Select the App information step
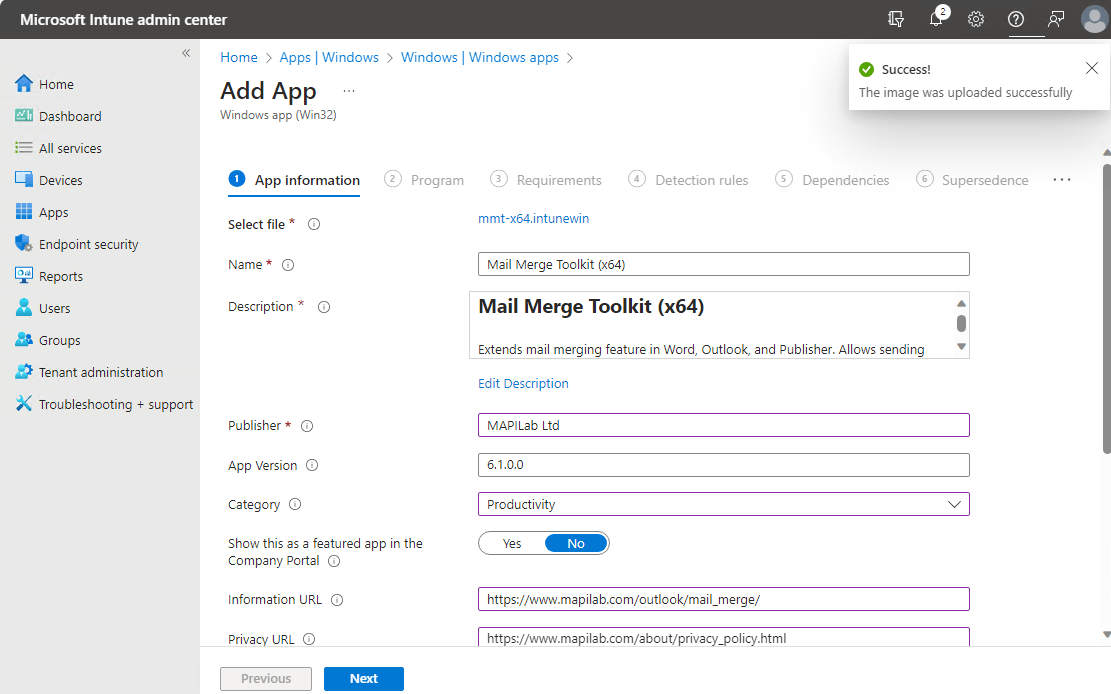Image resolution: width=1111 pixels, height=694 pixels. coord(294,180)
